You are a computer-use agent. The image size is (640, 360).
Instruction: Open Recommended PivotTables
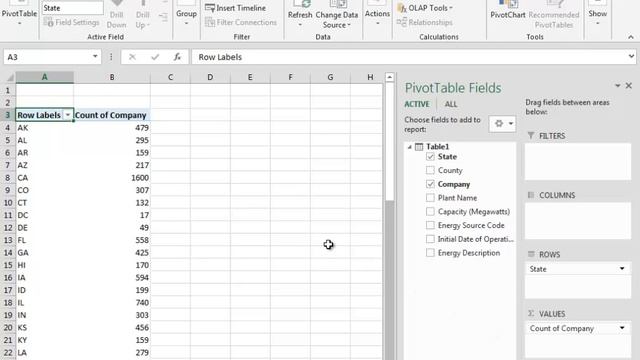pyautogui.click(x=553, y=16)
